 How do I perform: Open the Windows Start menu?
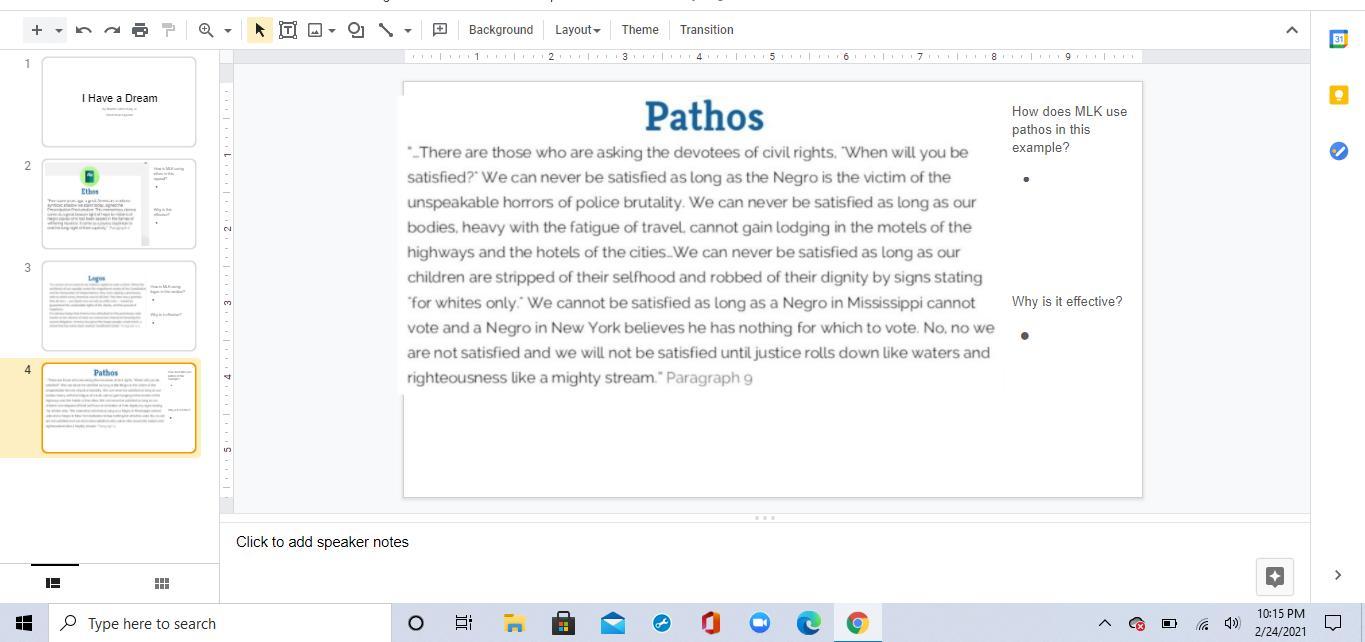tap(24, 623)
